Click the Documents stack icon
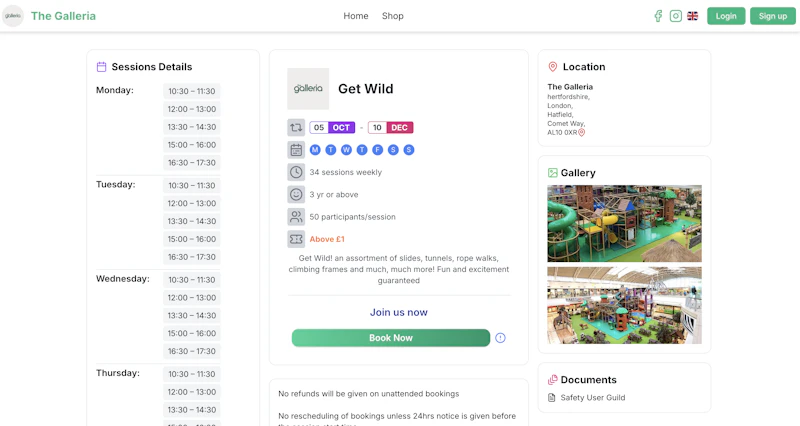The width and height of the screenshot is (800, 426). tap(553, 380)
